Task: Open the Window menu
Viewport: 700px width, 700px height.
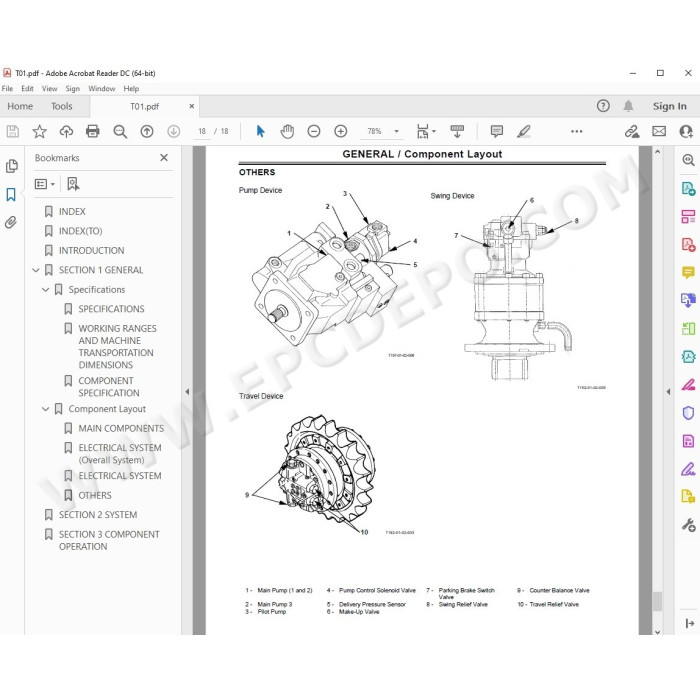Action: point(101,88)
